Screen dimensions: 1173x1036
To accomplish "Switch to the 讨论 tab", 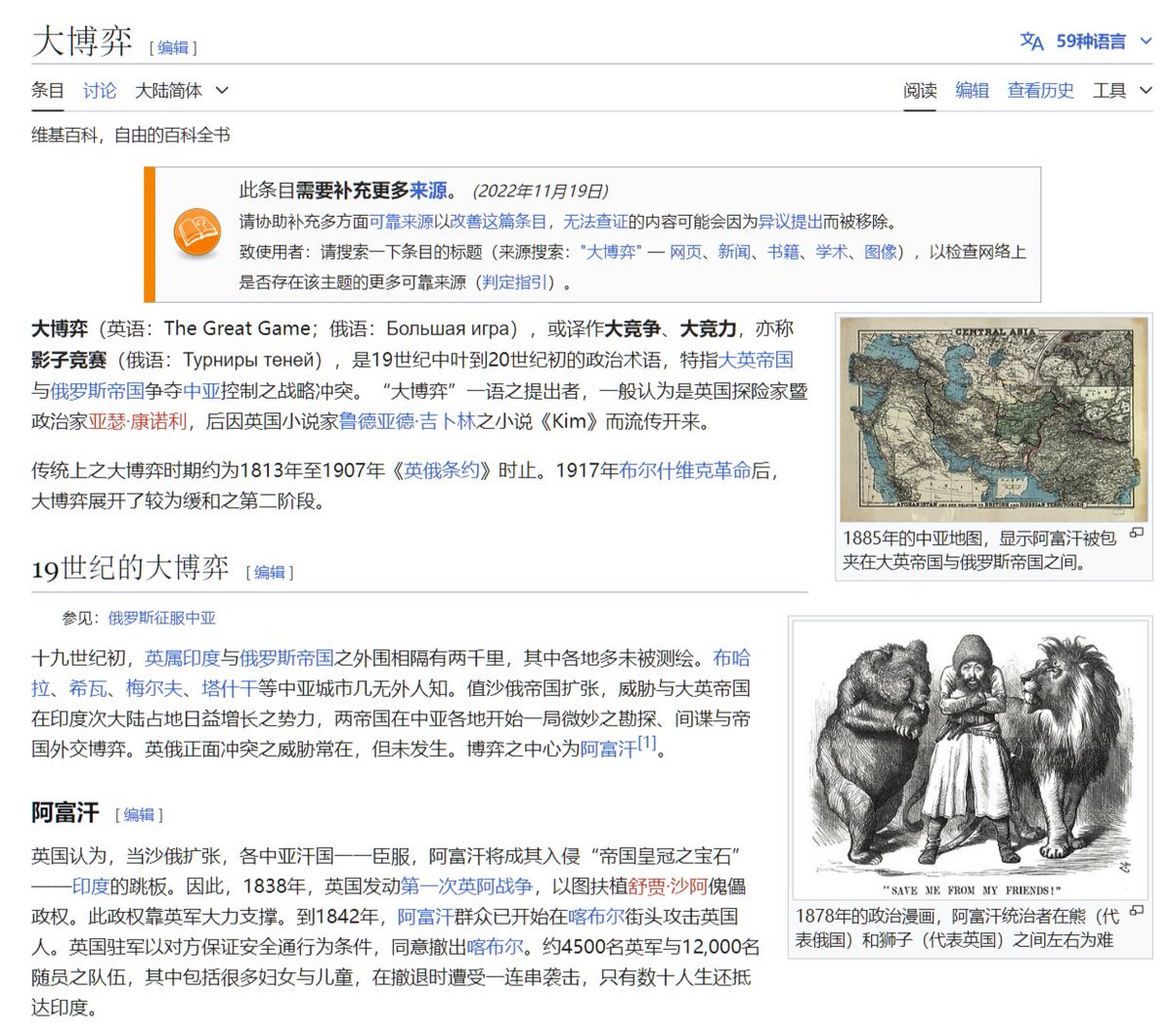I will (100, 91).
